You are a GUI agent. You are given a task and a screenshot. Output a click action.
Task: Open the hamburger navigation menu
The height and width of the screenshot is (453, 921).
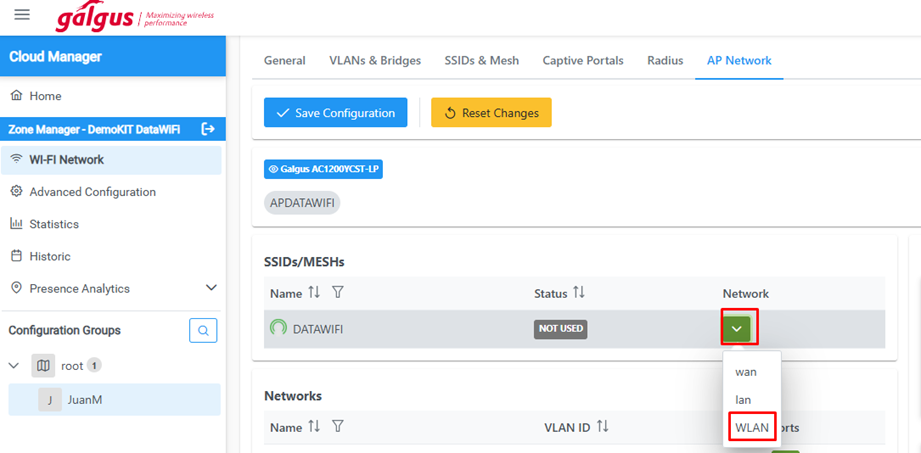click(x=22, y=15)
